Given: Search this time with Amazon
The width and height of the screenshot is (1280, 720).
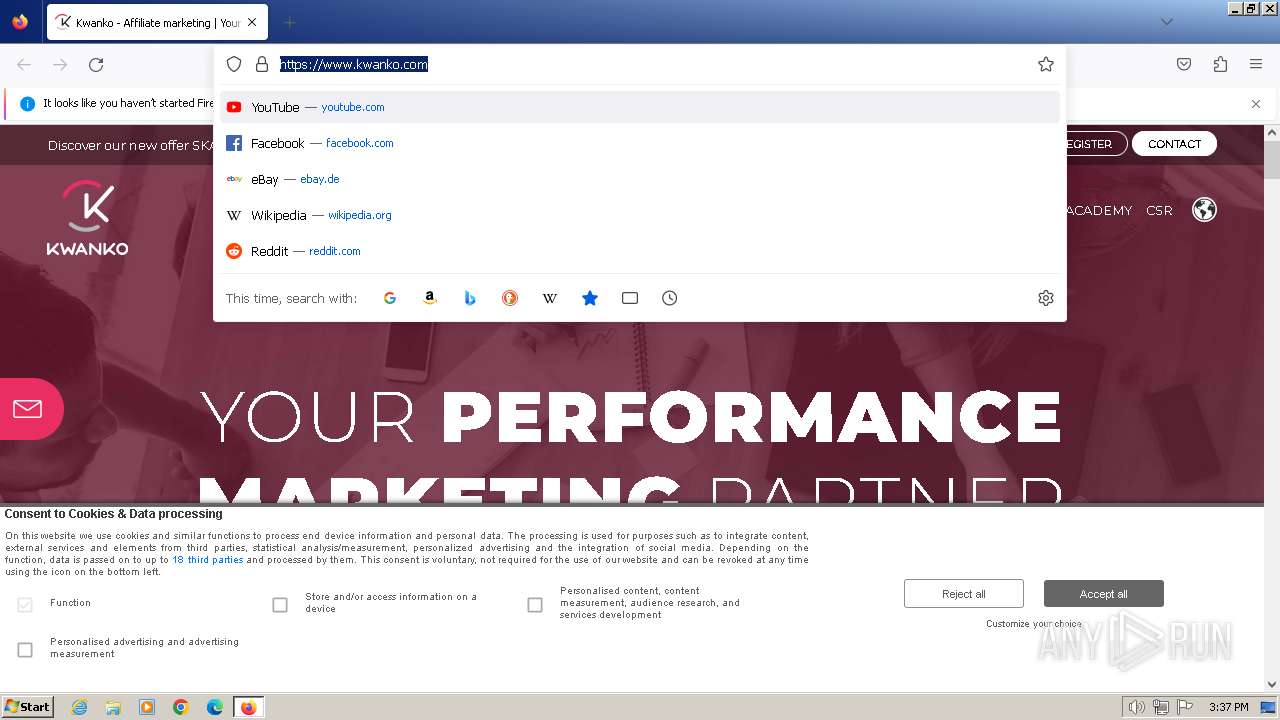Looking at the screenshot, I should [430, 298].
